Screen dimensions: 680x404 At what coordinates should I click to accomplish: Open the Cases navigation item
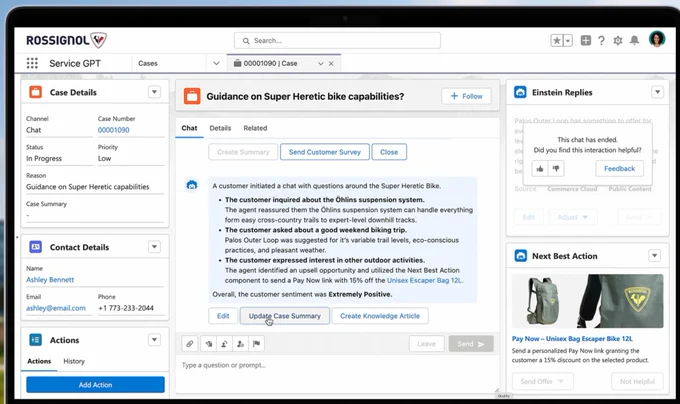point(148,63)
